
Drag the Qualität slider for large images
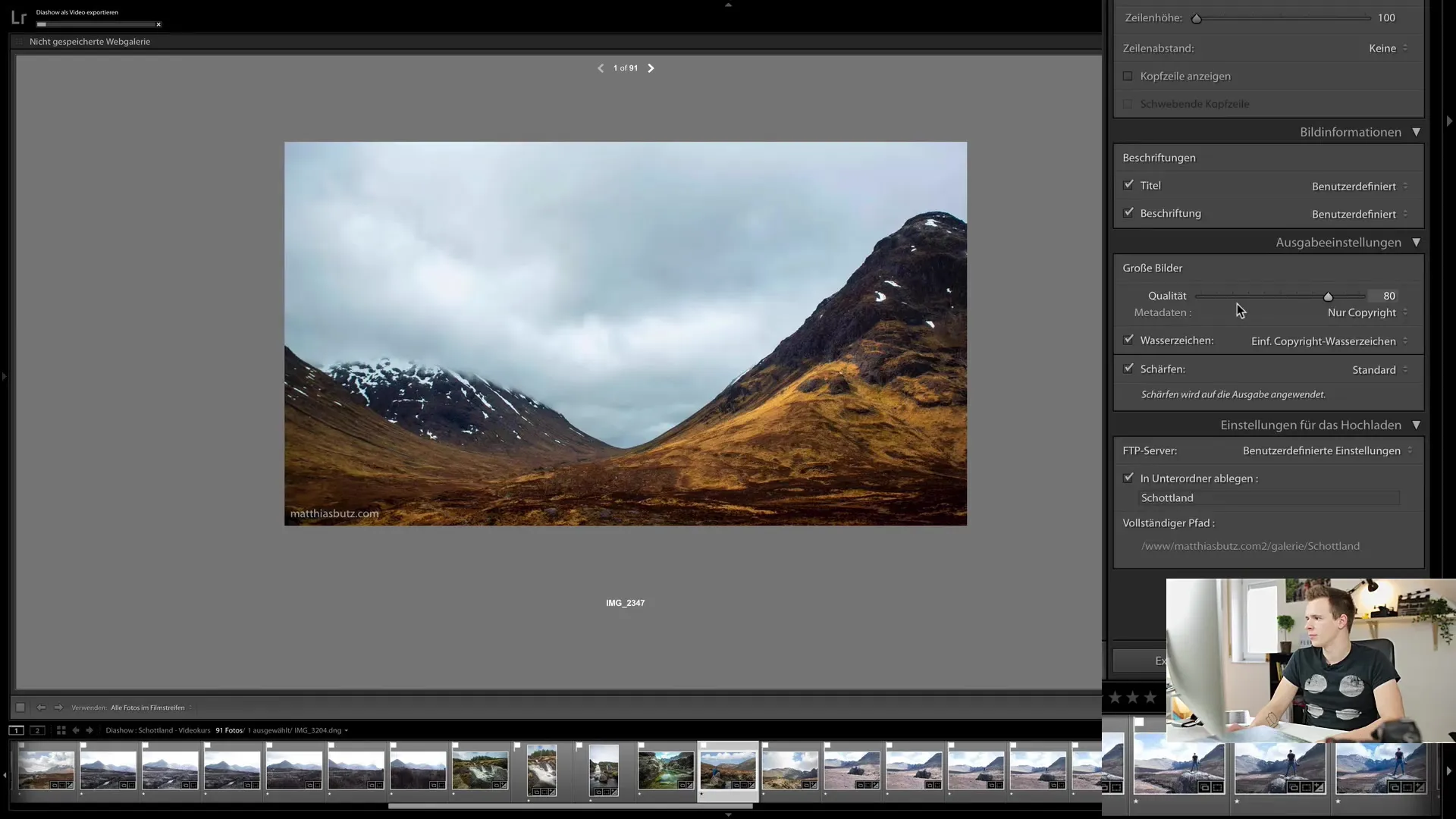pos(1328,295)
